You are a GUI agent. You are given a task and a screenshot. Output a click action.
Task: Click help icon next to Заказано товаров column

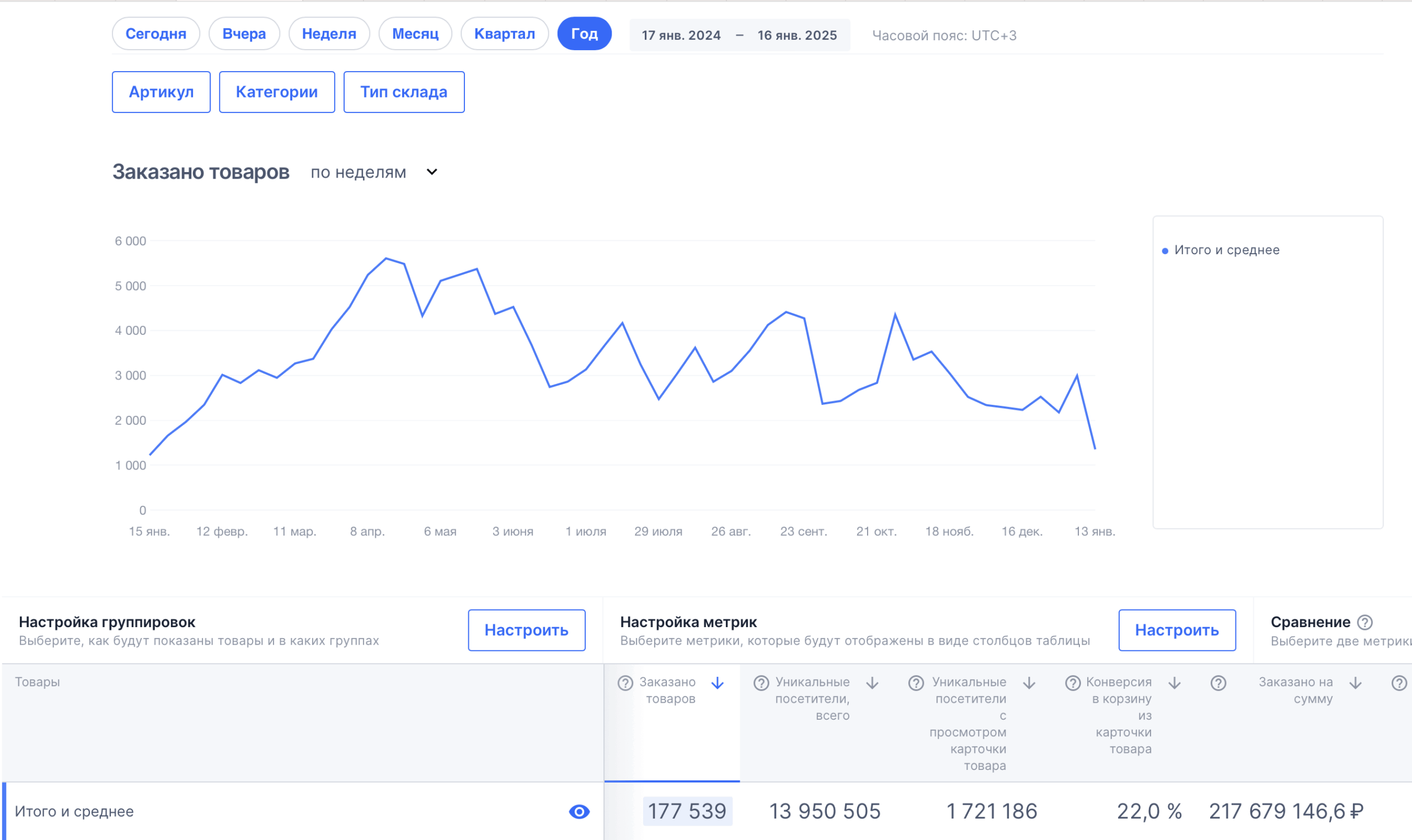[x=625, y=683]
